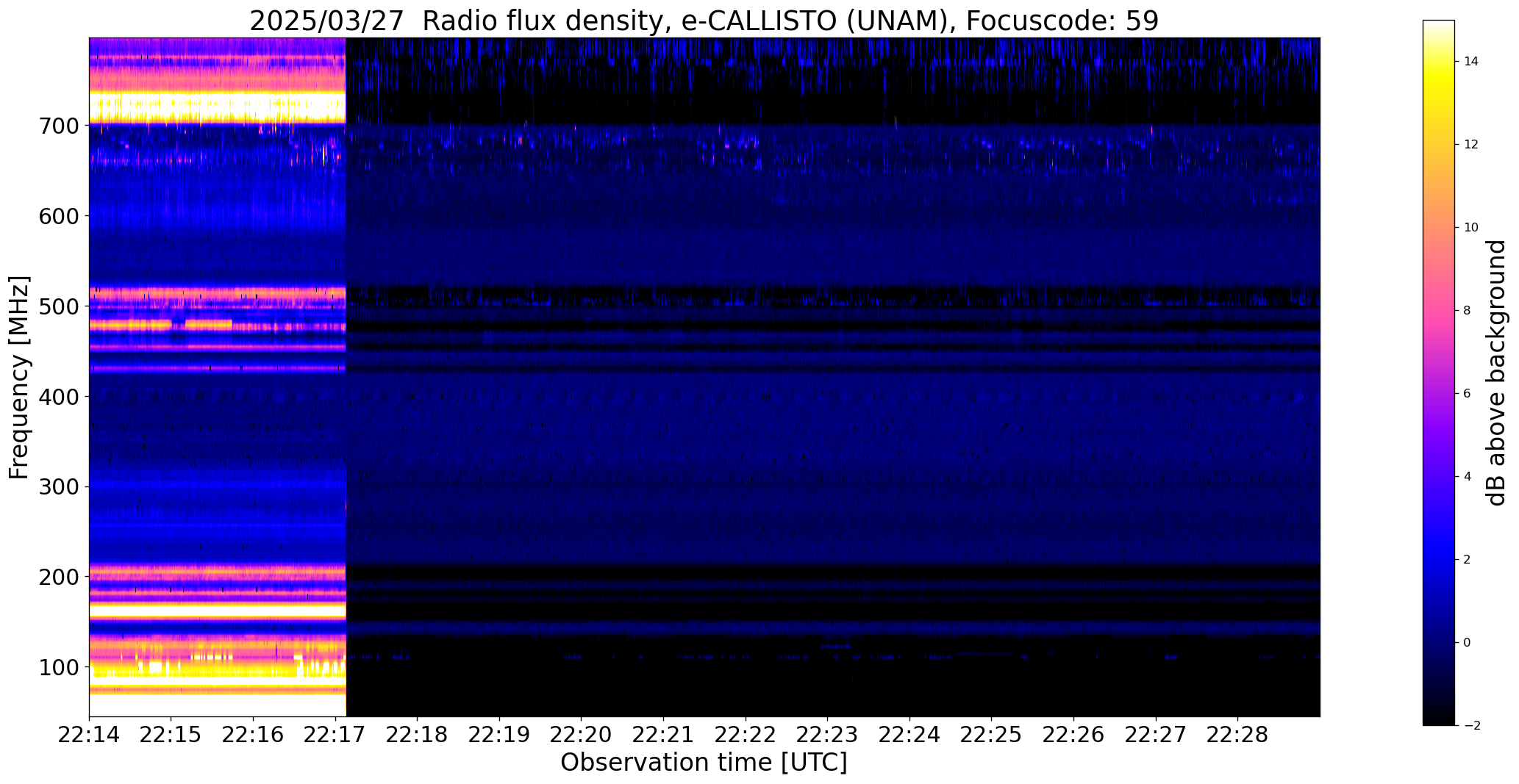The height and width of the screenshot is (784, 1519).
Task: Click the 22:26 time tick label
Action: 1074,735
